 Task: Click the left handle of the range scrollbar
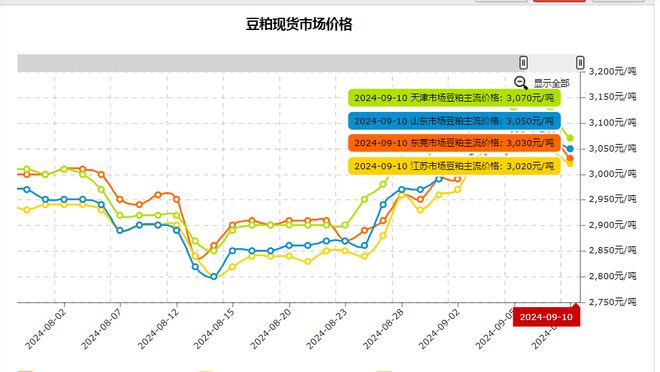pos(523,63)
